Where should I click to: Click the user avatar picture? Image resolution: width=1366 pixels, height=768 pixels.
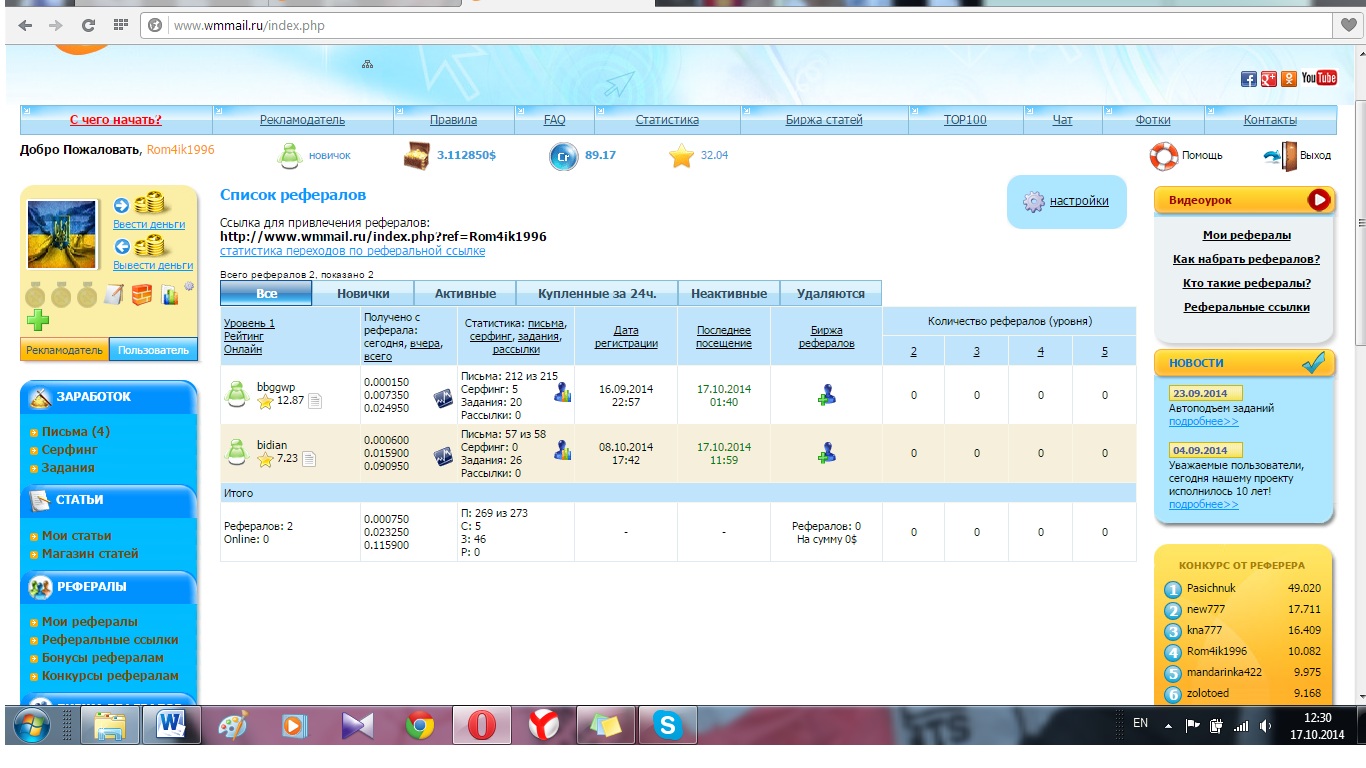pyautogui.click(x=62, y=234)
